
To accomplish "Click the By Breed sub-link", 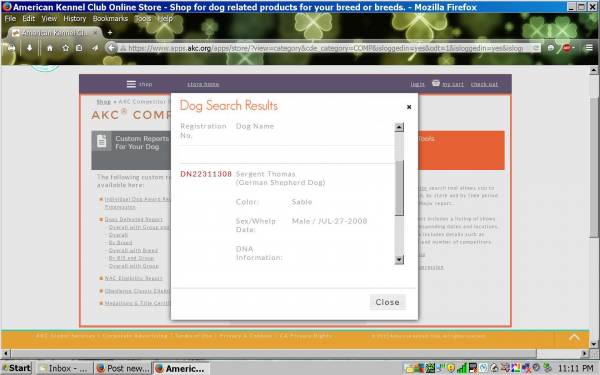I will click(120, 243).
